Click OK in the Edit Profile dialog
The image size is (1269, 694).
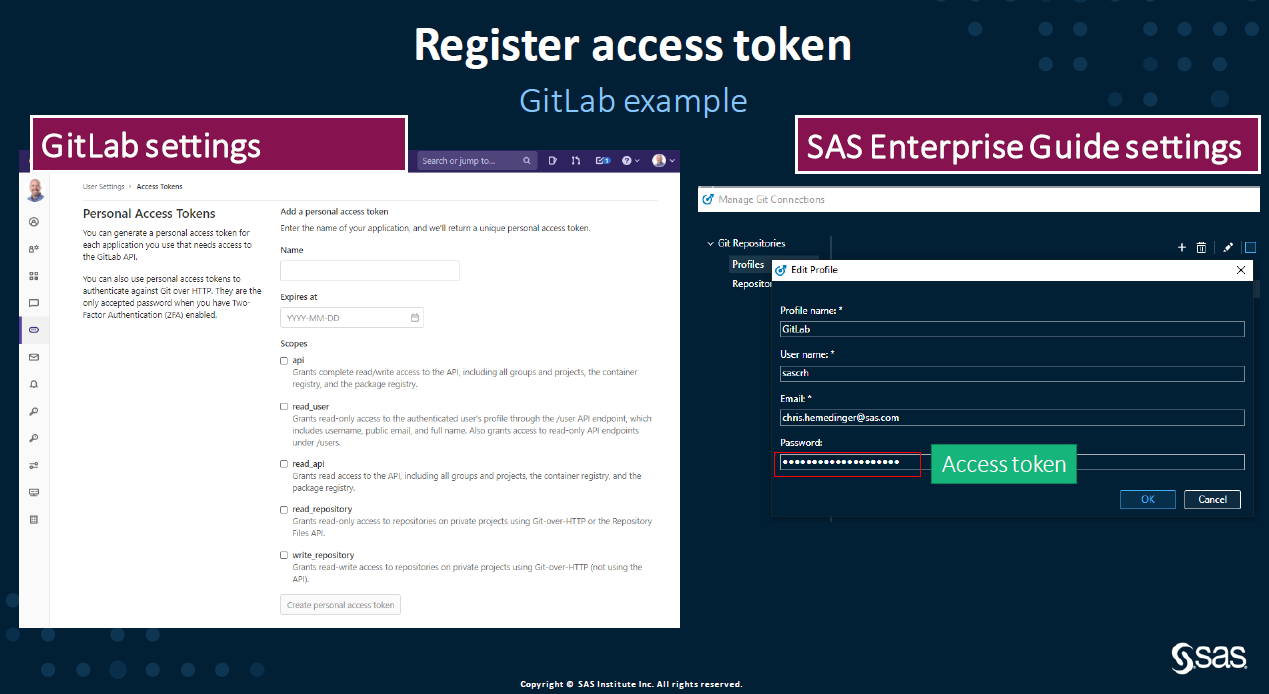tap(1147, 499)
